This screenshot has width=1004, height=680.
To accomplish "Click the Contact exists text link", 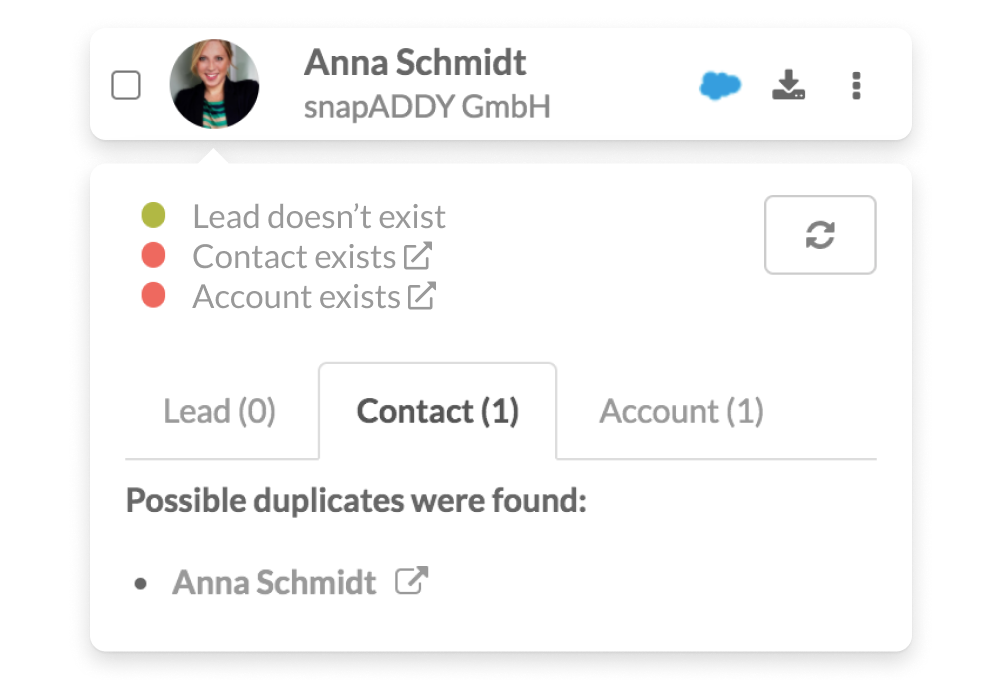I will click(293, 256).
